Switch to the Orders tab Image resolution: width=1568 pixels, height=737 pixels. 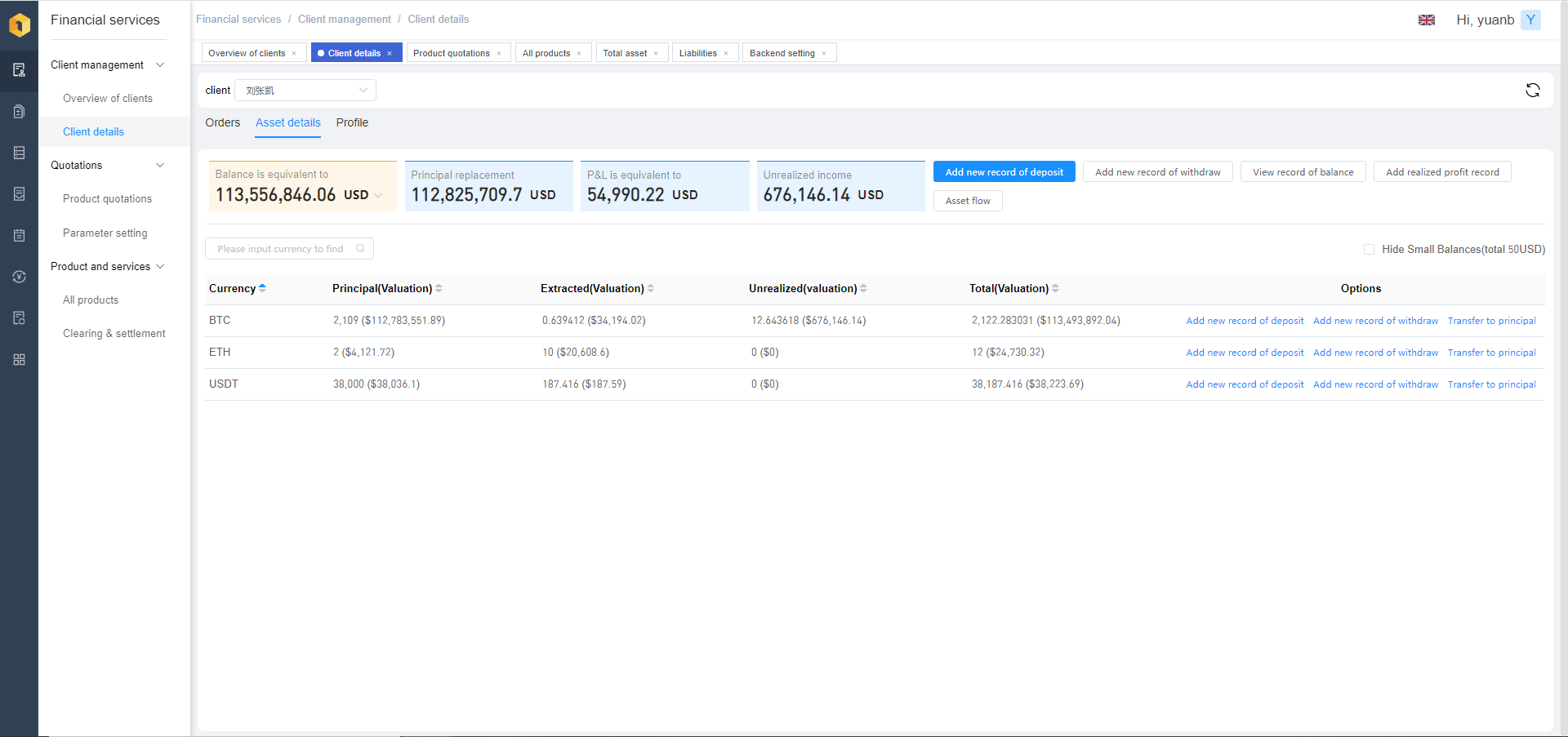pos(223,122)
